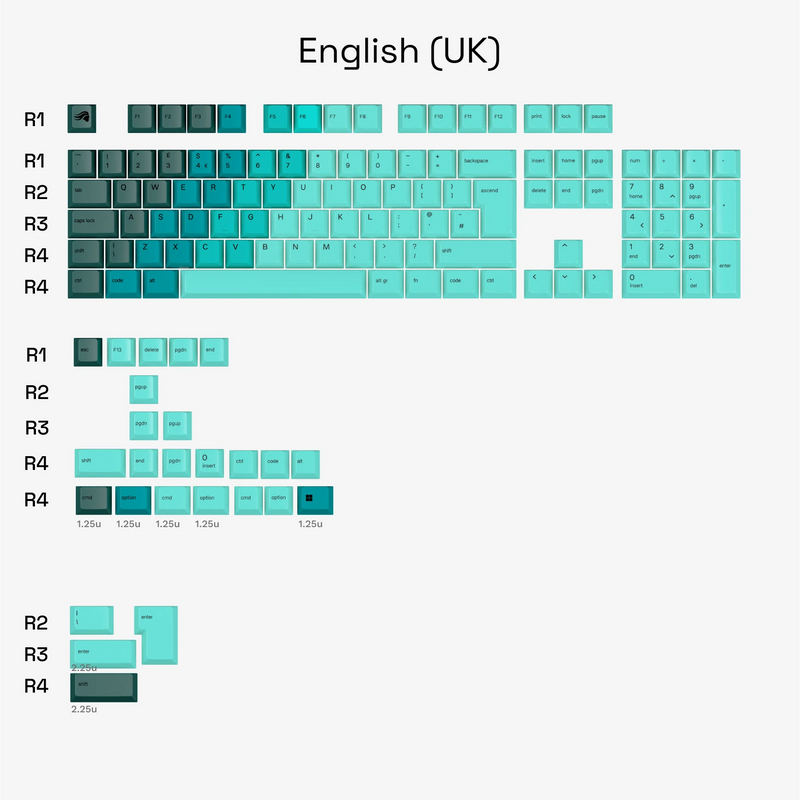Toggle the caps lock keycap
The width and height of the screenshot is (800, 800).
(93, 222)
